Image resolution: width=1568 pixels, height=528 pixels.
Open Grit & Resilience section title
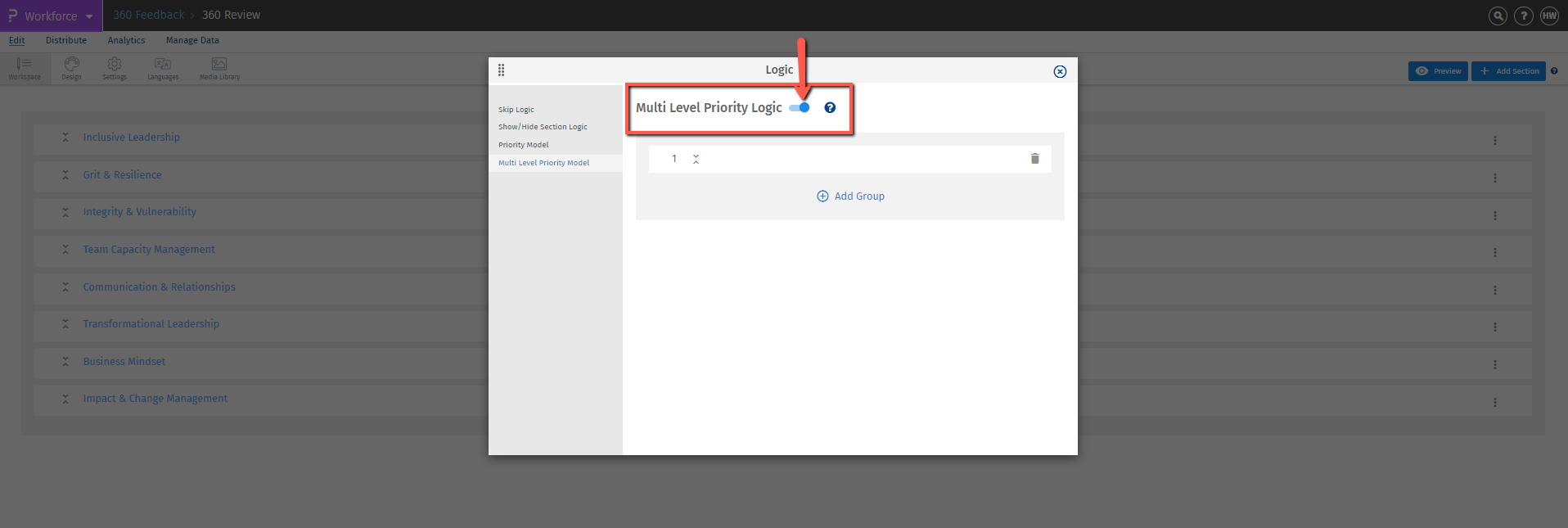pos(122,175)
